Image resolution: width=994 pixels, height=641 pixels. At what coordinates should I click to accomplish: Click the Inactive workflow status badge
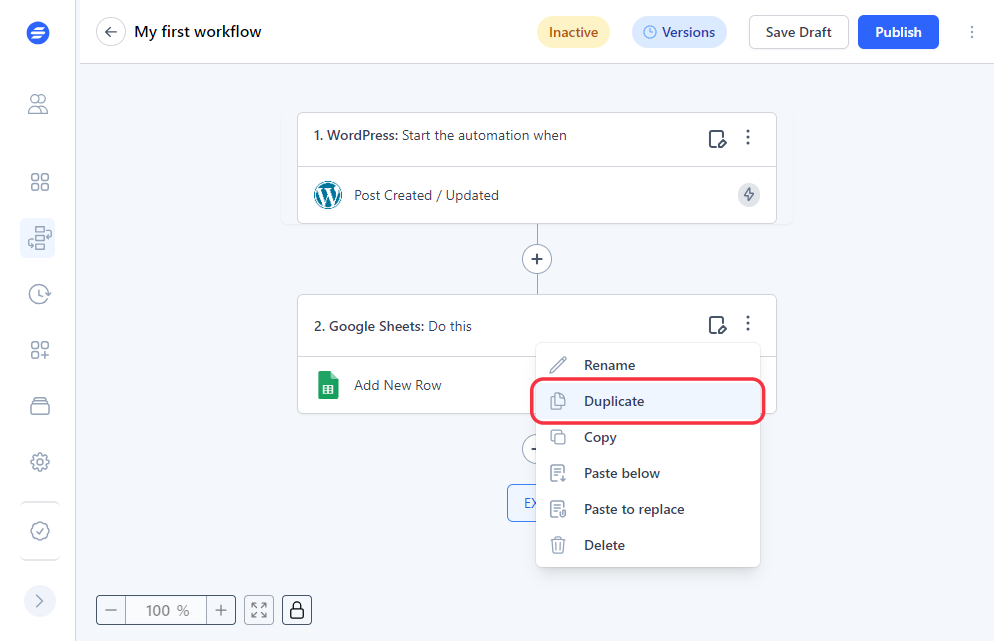coord(573,32)
